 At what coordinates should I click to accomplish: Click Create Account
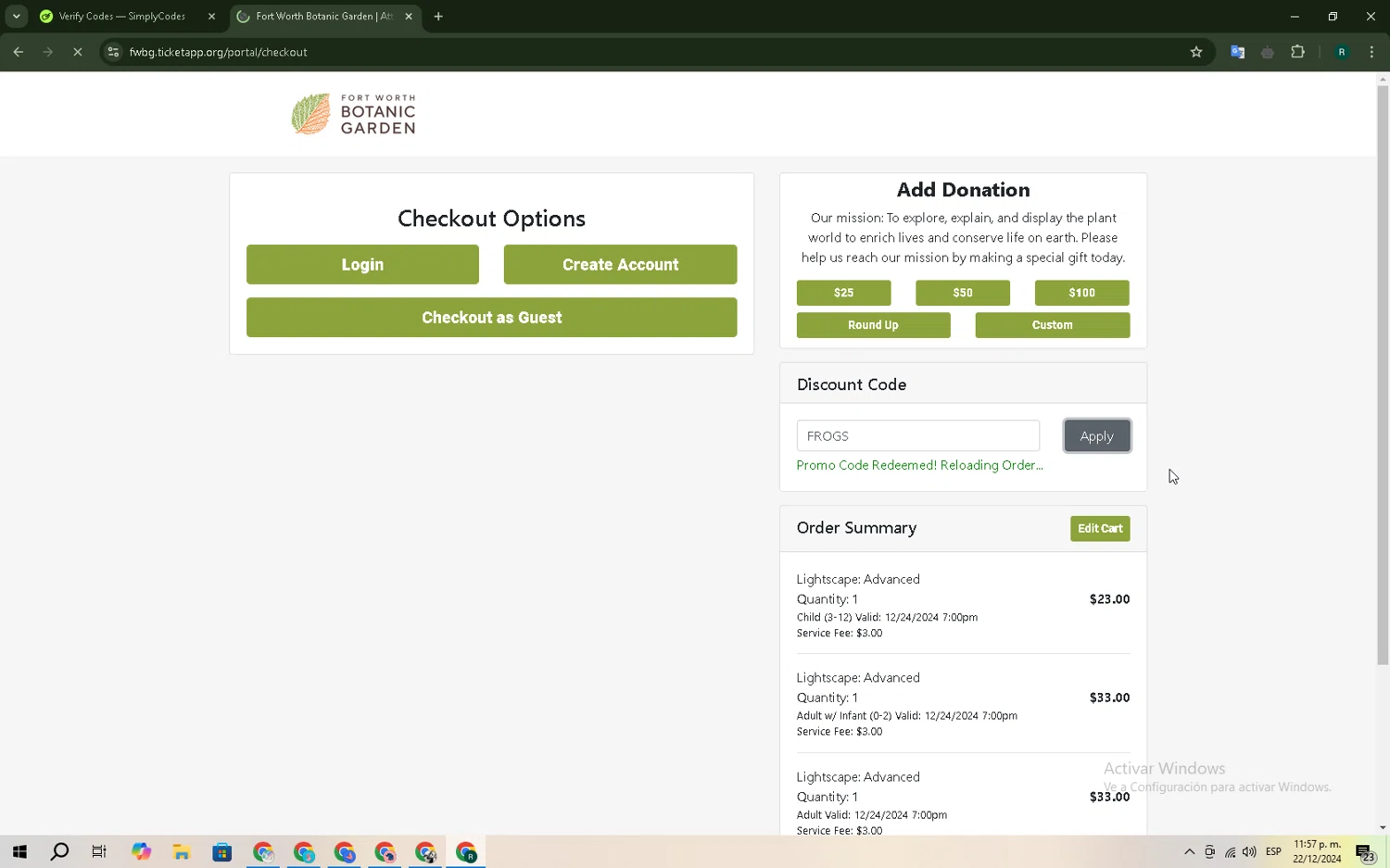[x=620, y=264]
